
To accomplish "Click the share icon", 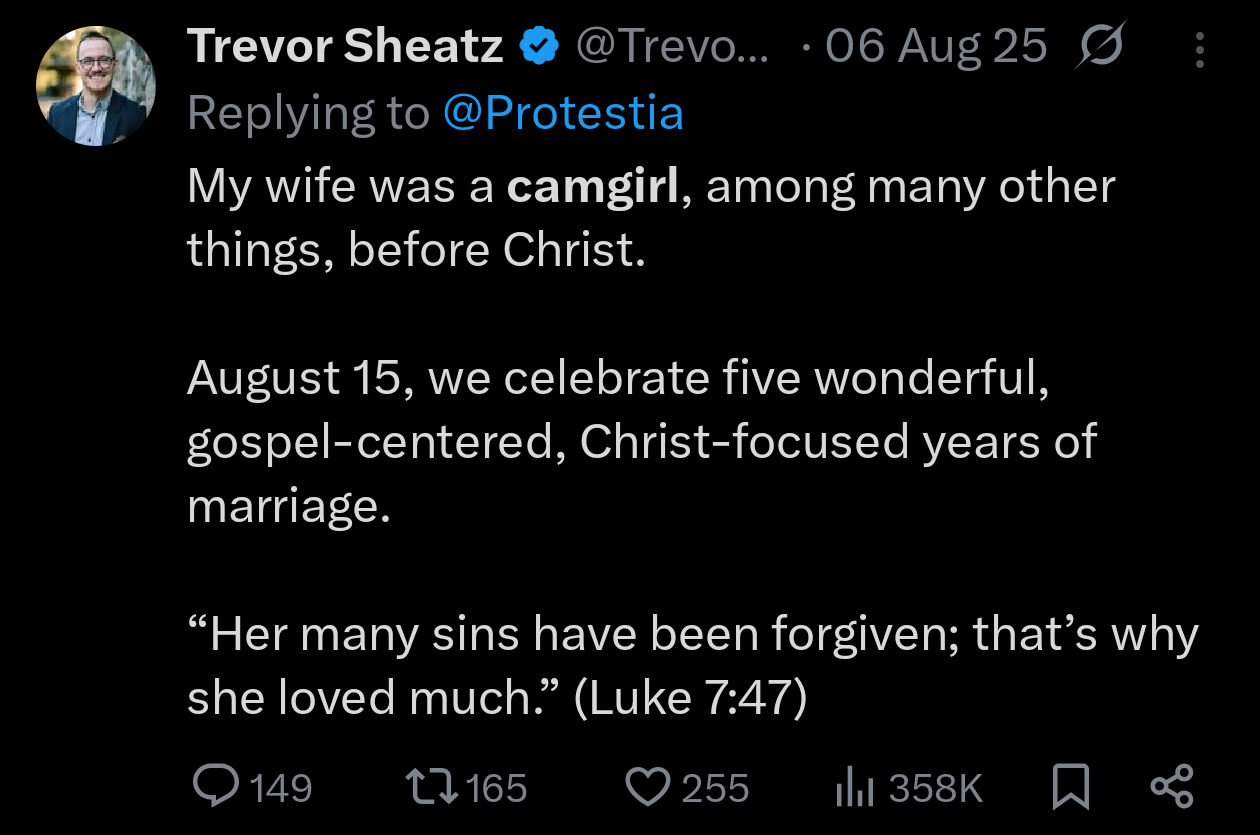I will tap(1171, 787).
